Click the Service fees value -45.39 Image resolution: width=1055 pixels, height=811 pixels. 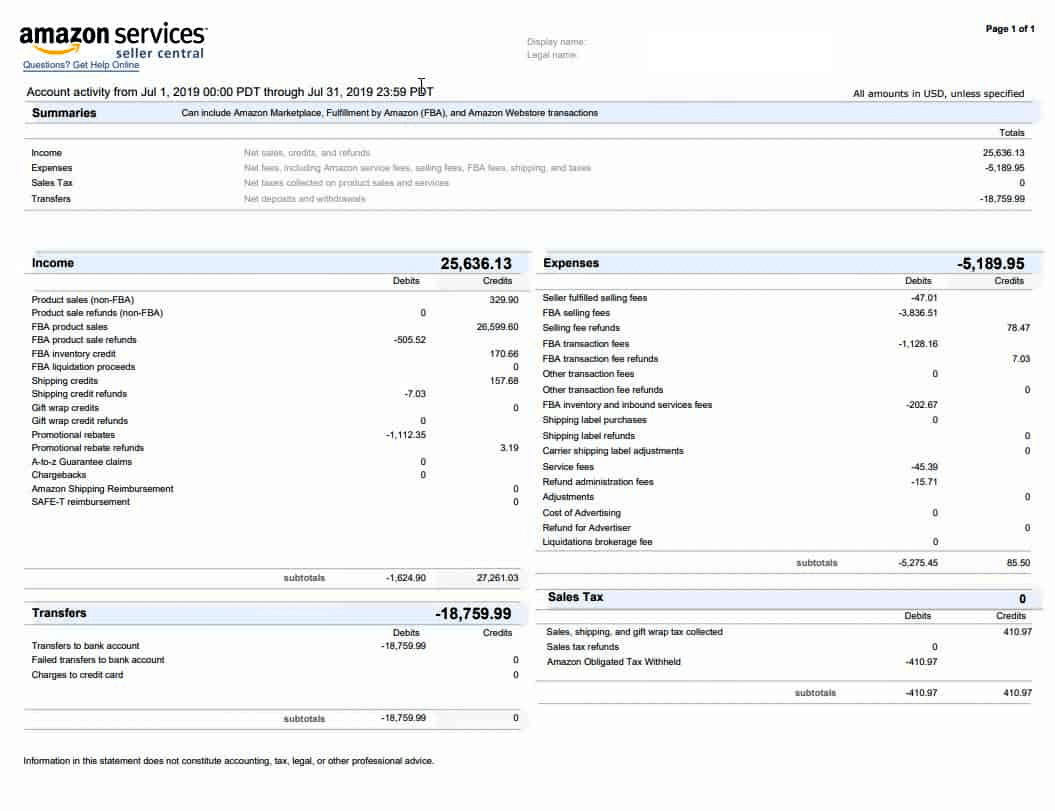pos(924,466)
